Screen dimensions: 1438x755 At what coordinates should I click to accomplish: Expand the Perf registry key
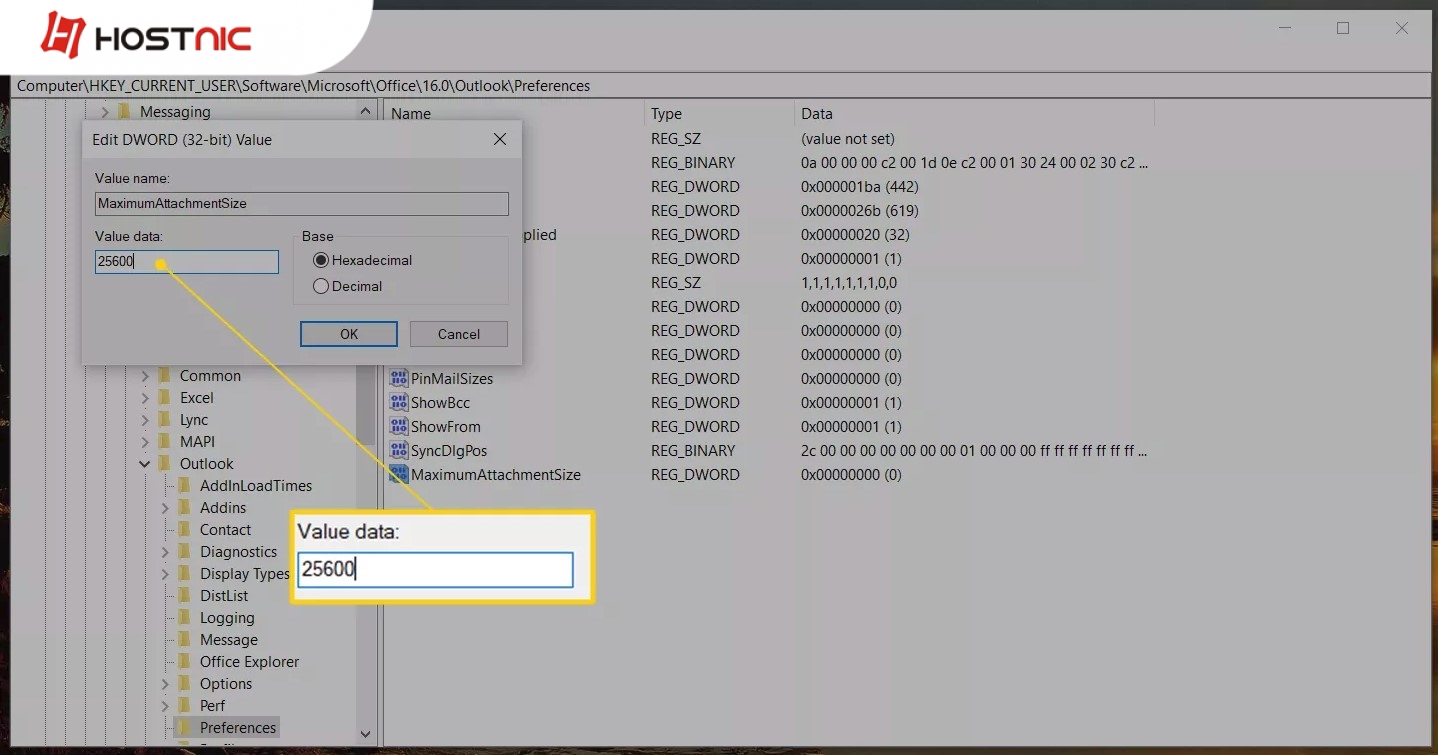(164, 705)
